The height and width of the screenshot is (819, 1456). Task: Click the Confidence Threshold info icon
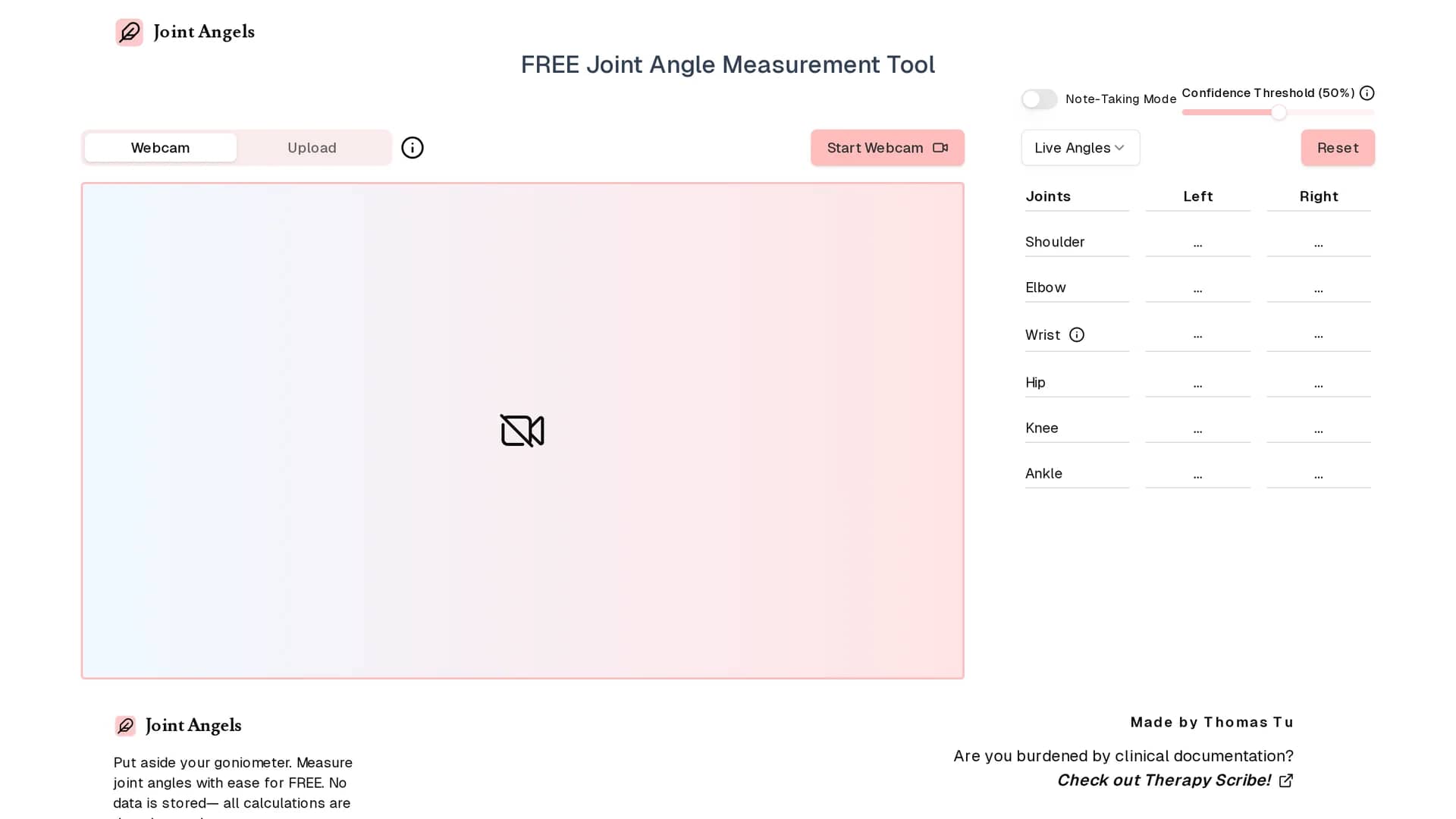pos(1367,93)
